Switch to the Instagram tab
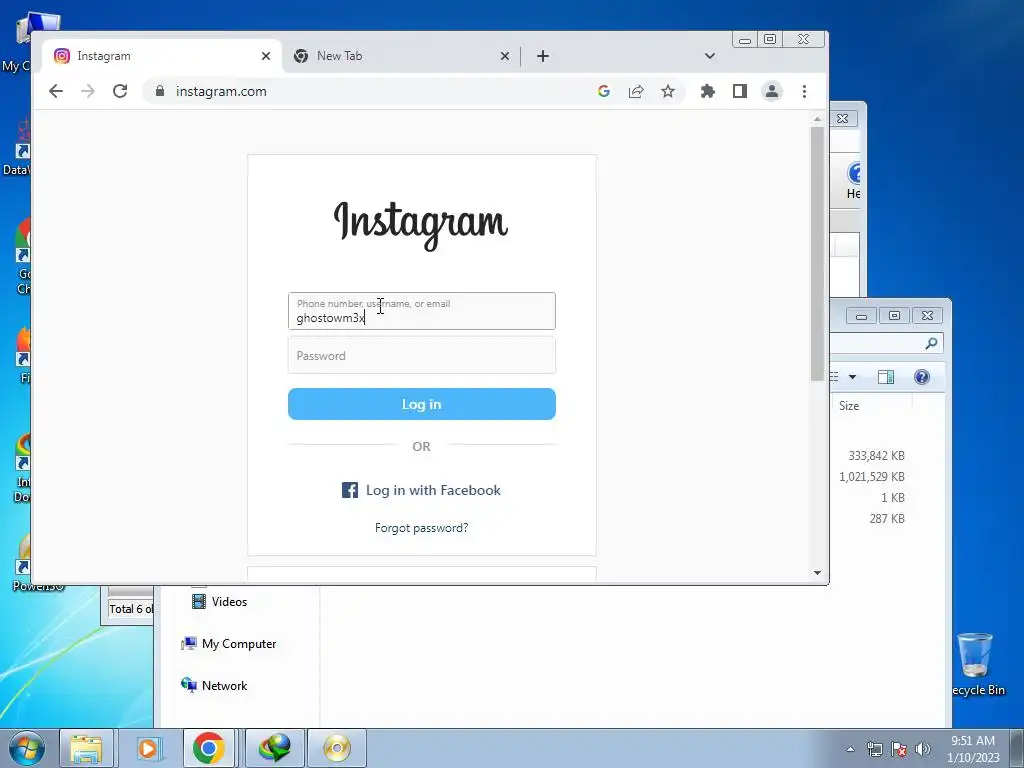 162,56
